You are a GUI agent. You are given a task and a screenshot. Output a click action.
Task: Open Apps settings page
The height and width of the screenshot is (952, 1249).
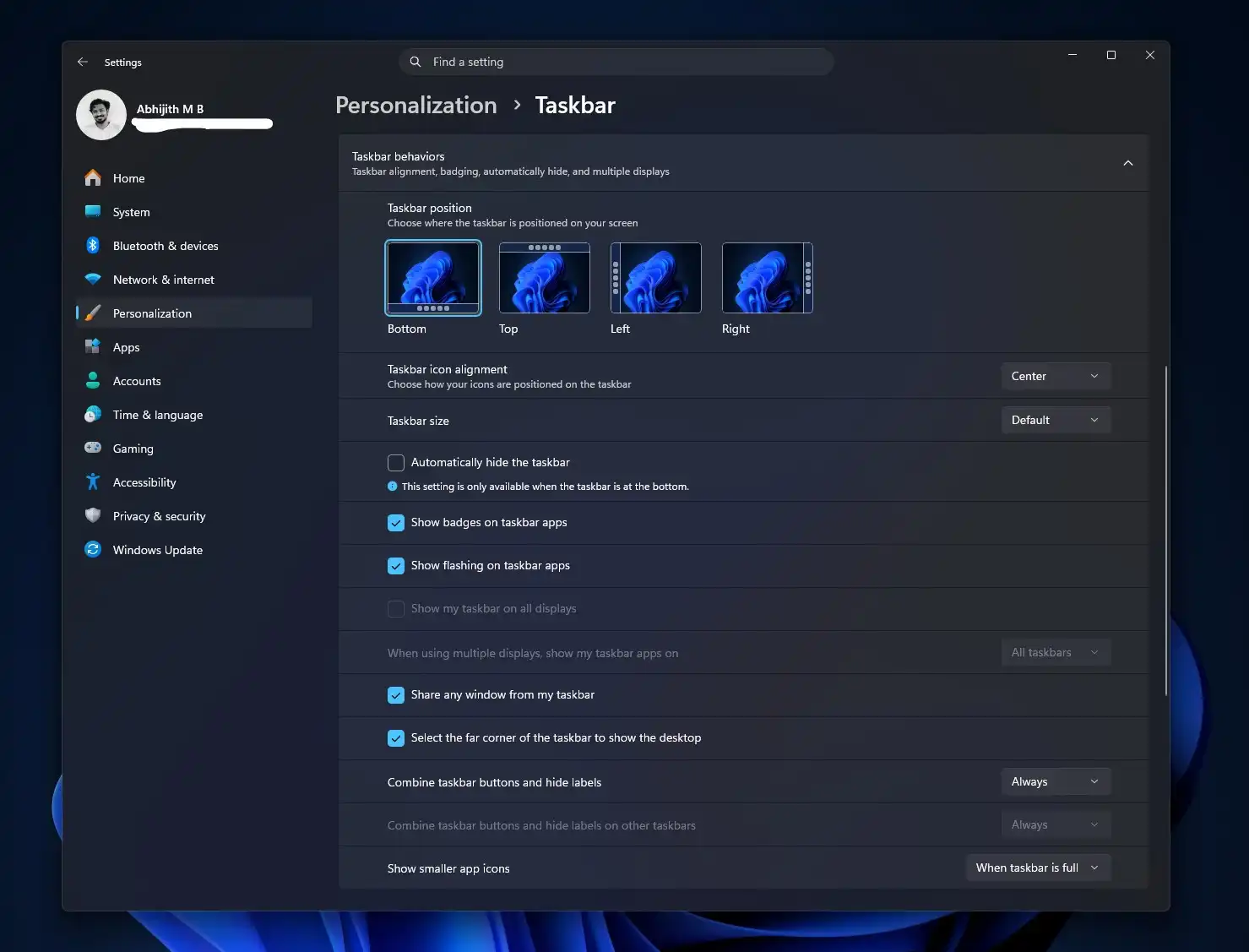point(194,347)
